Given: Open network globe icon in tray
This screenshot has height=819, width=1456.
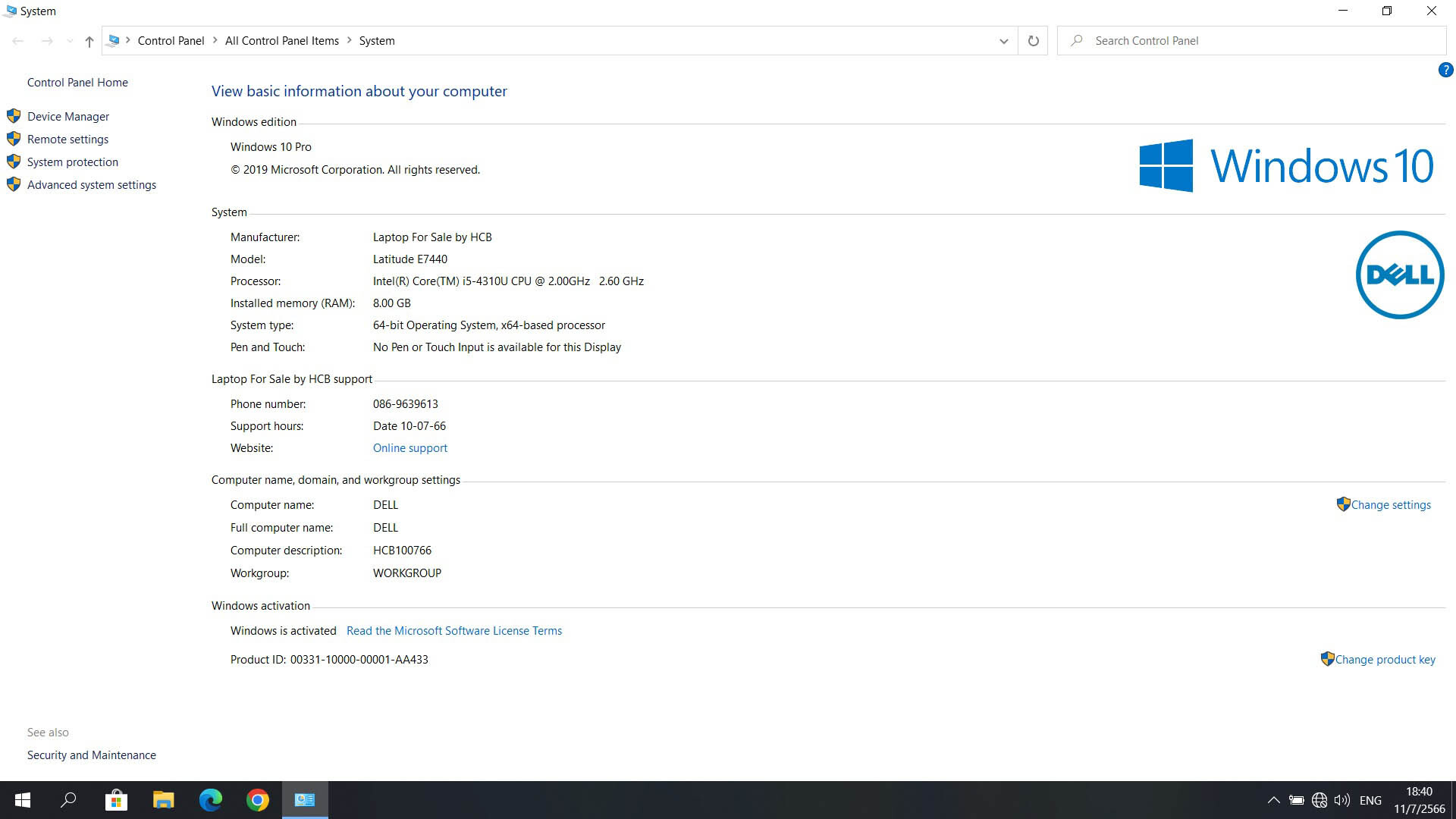Looking at the screenshot, I should (x=1319, y=800).
